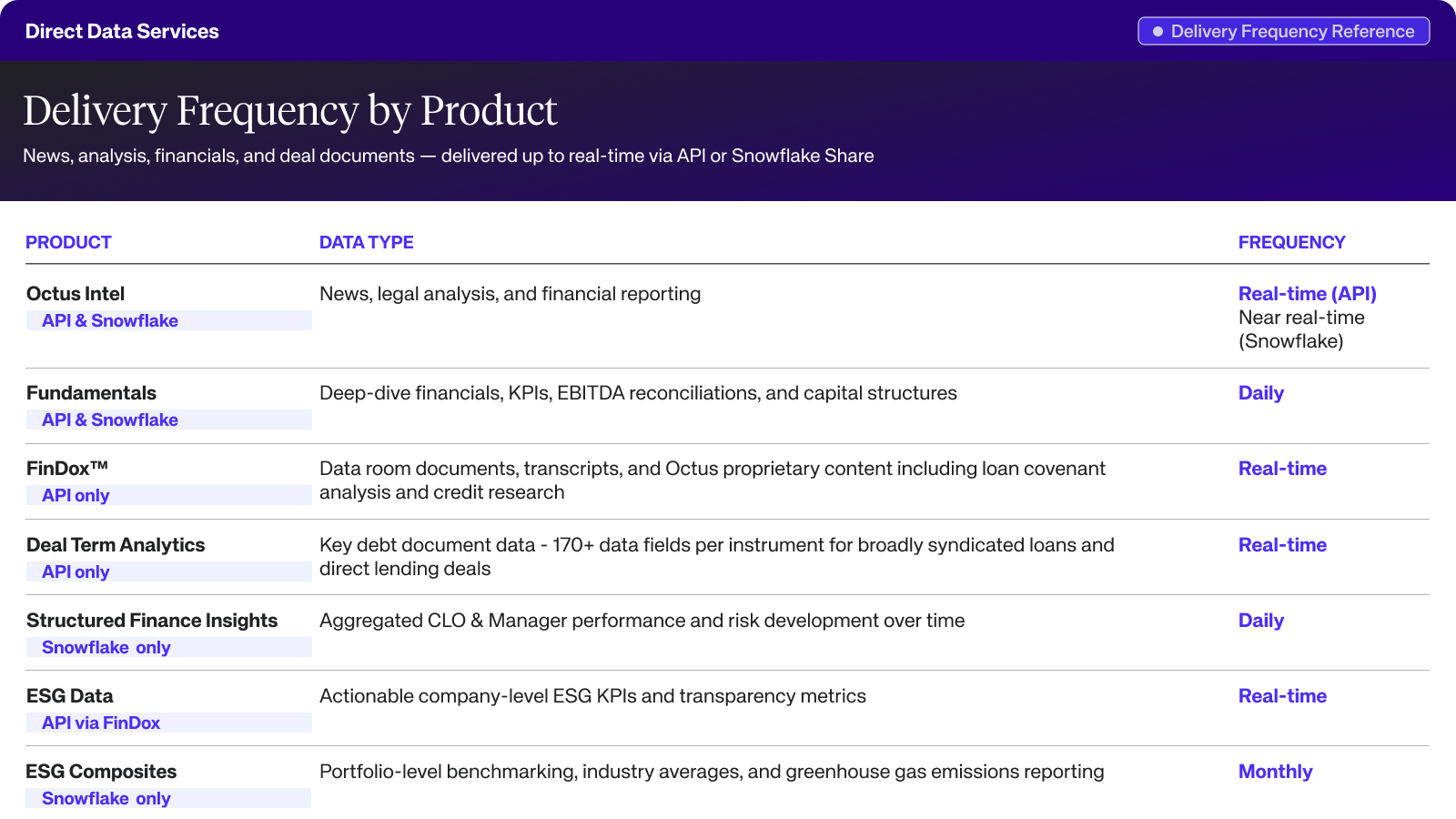
Task: Click the API via FinDox tag
Action: tap(101, 723)
